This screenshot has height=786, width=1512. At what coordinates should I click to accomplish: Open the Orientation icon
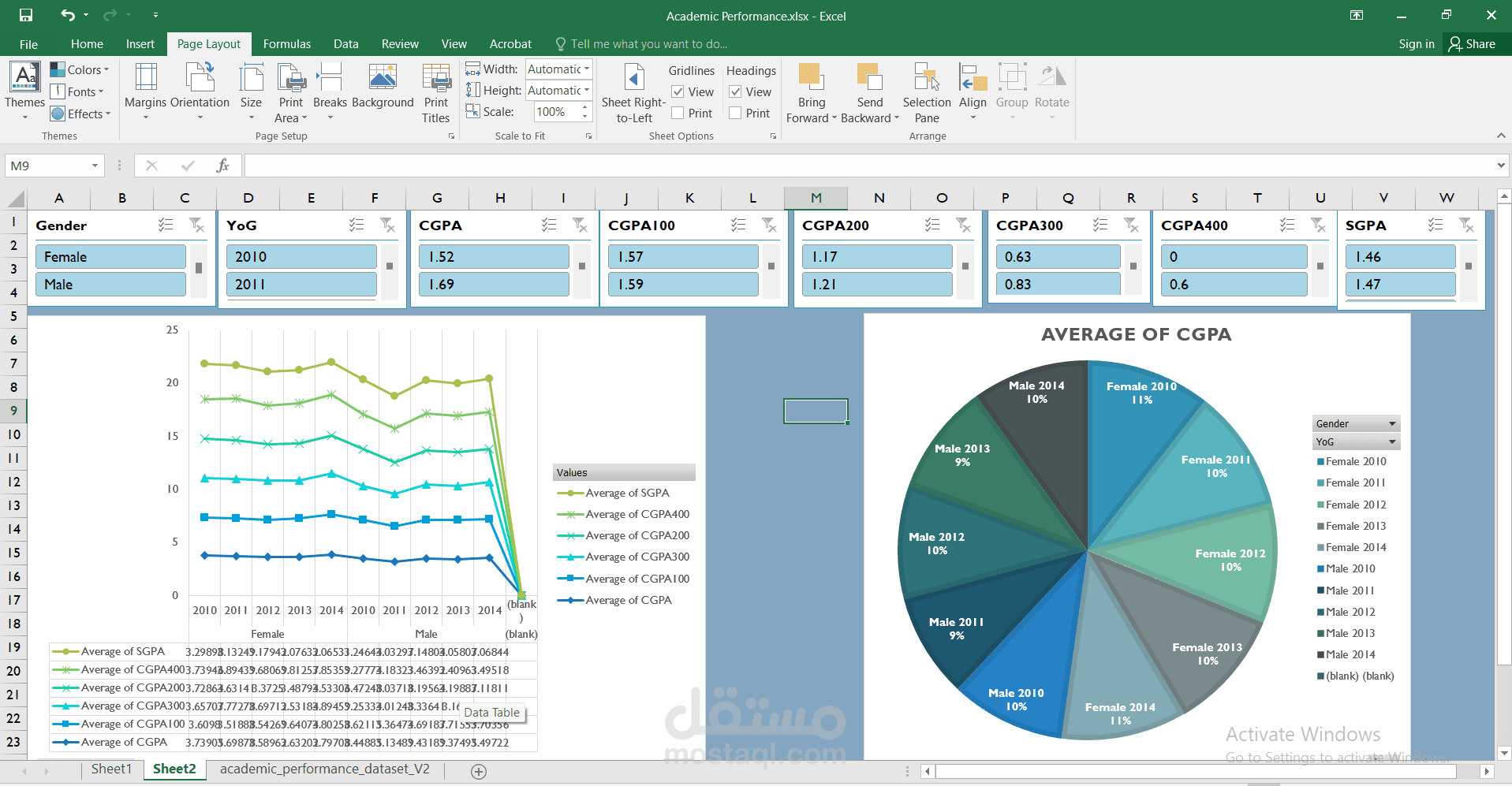pyautogui.click(x=200, y=77)
